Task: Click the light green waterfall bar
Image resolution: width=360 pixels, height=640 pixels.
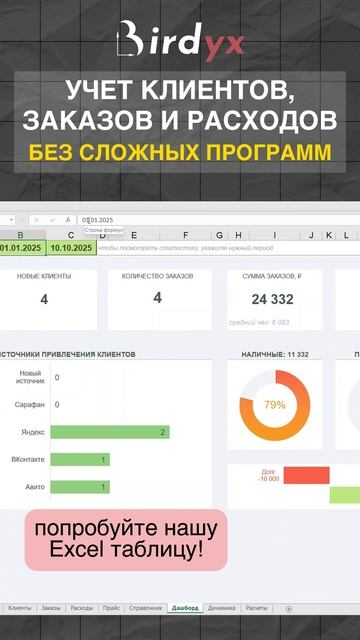Action: click(x=345, y=495)
